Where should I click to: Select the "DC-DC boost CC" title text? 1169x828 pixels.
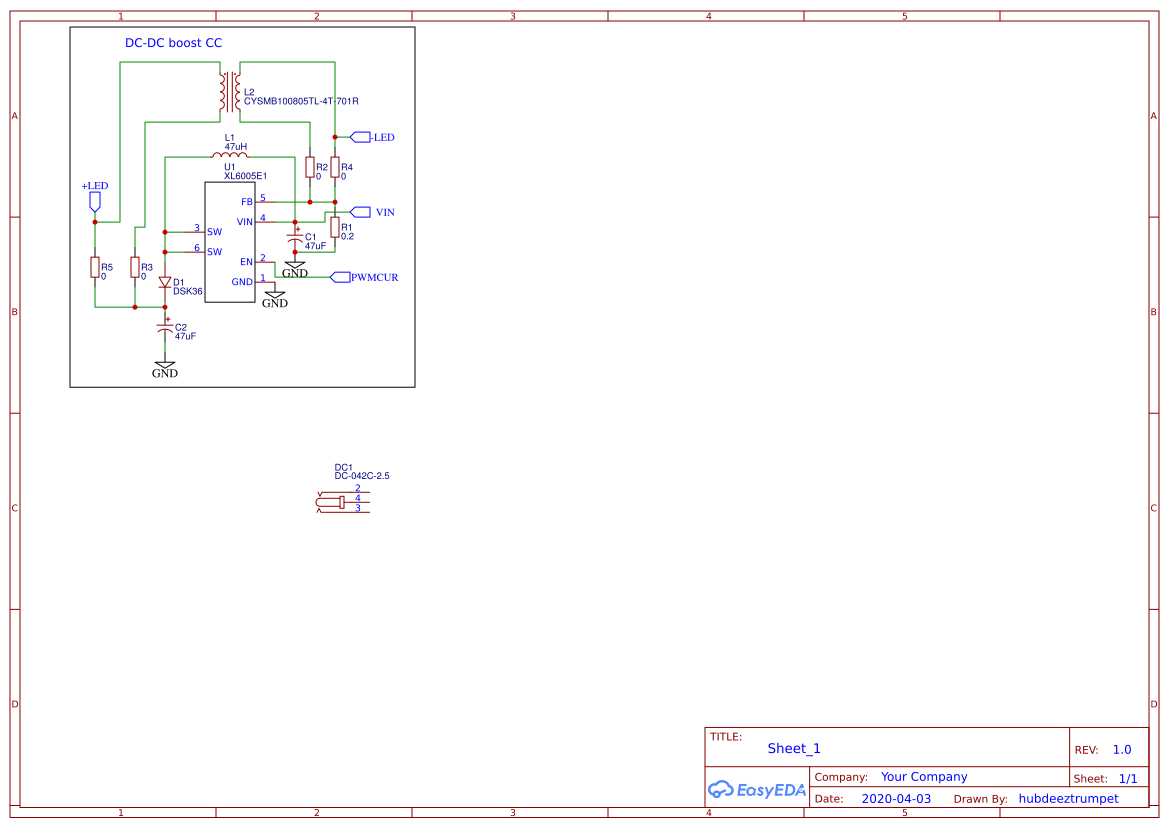coord(173,43)
